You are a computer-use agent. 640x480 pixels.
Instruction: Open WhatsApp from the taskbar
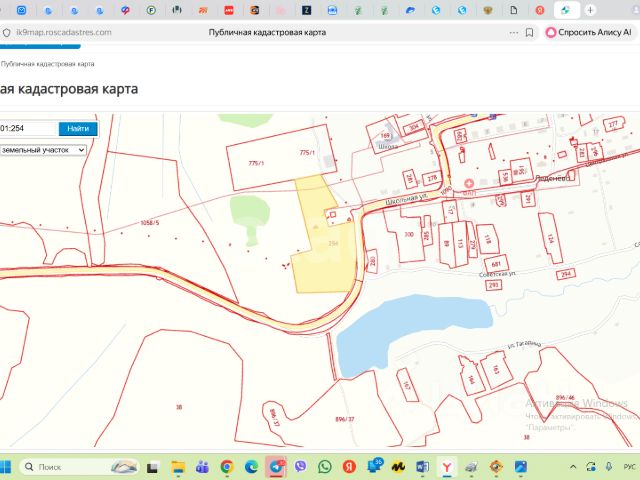(325, 467)
